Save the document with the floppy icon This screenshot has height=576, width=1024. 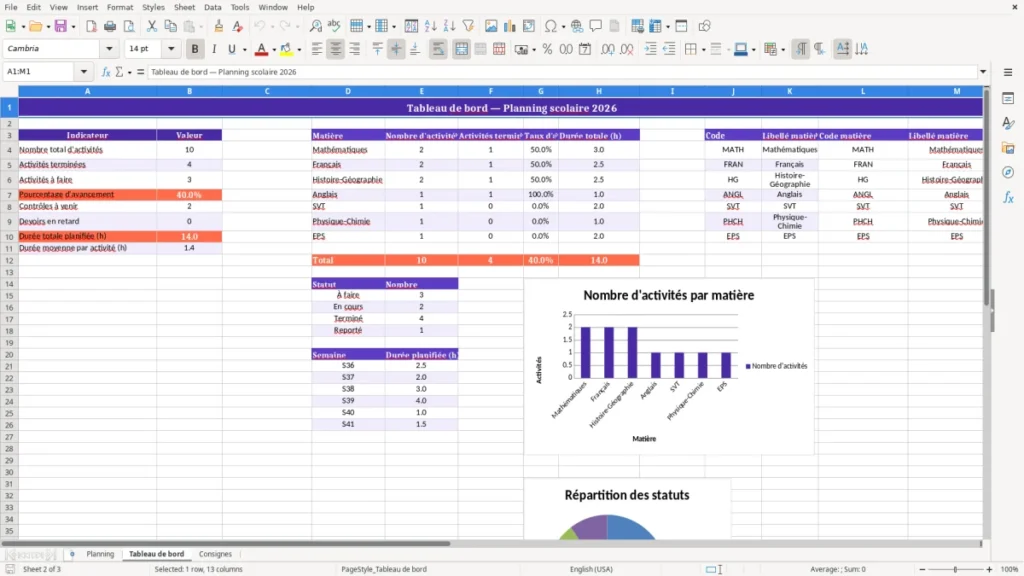pyautogui.click(x=60, y=26)
